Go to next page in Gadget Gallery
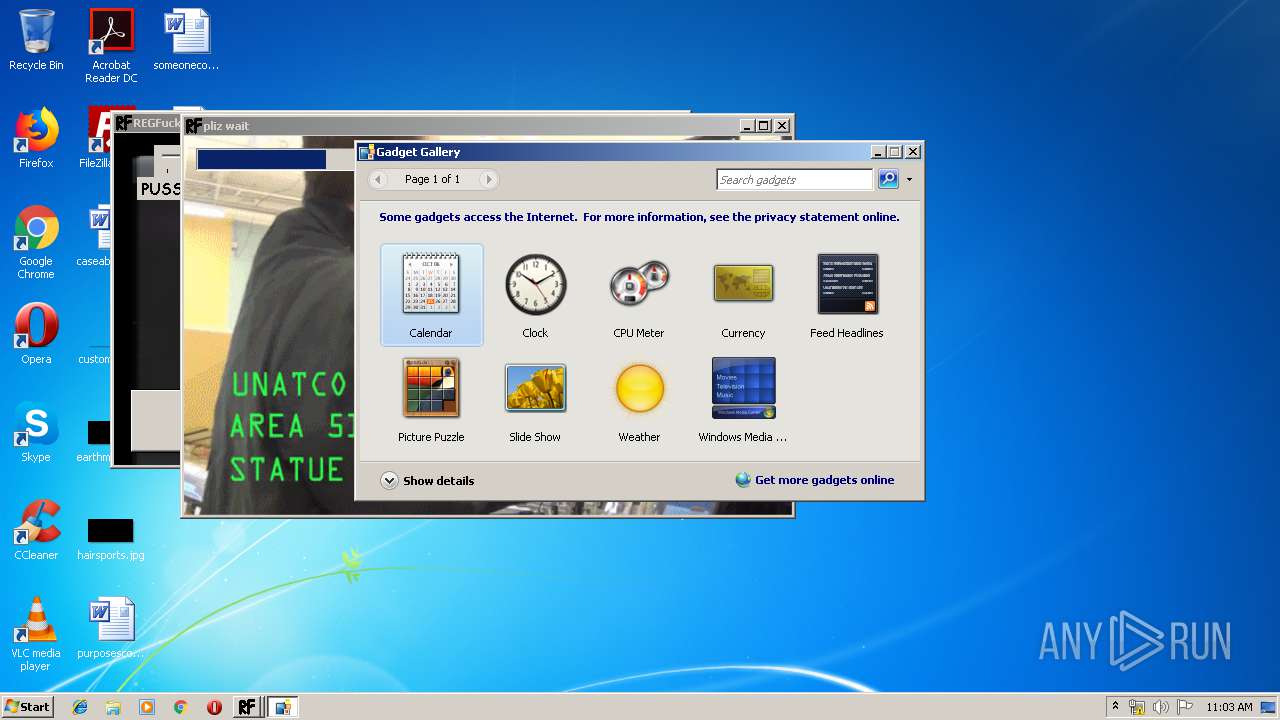The width and height of the screenshot is (1280, 720). [x=488, y=179]
